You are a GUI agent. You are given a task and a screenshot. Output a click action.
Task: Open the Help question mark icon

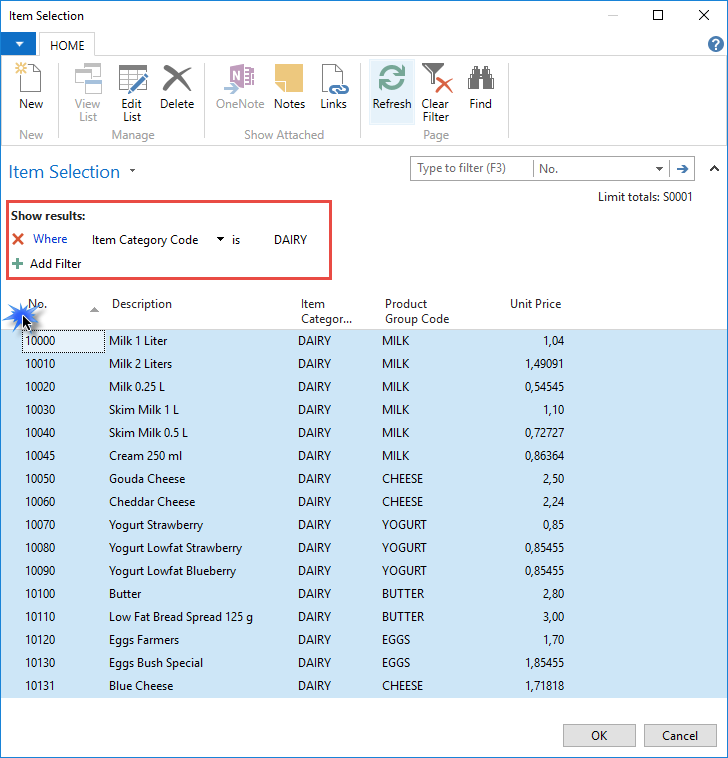(715, 44)
